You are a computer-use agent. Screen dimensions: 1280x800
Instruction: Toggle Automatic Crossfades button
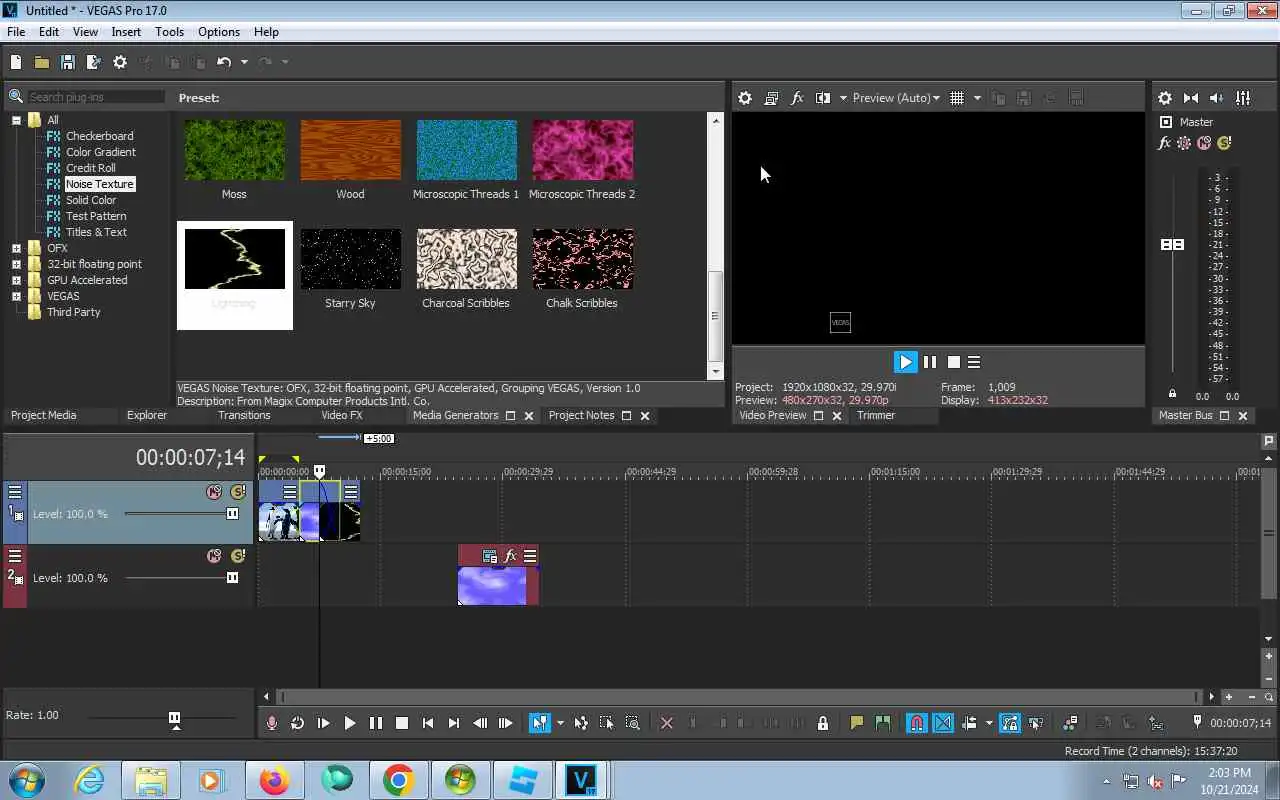[943, 723]
